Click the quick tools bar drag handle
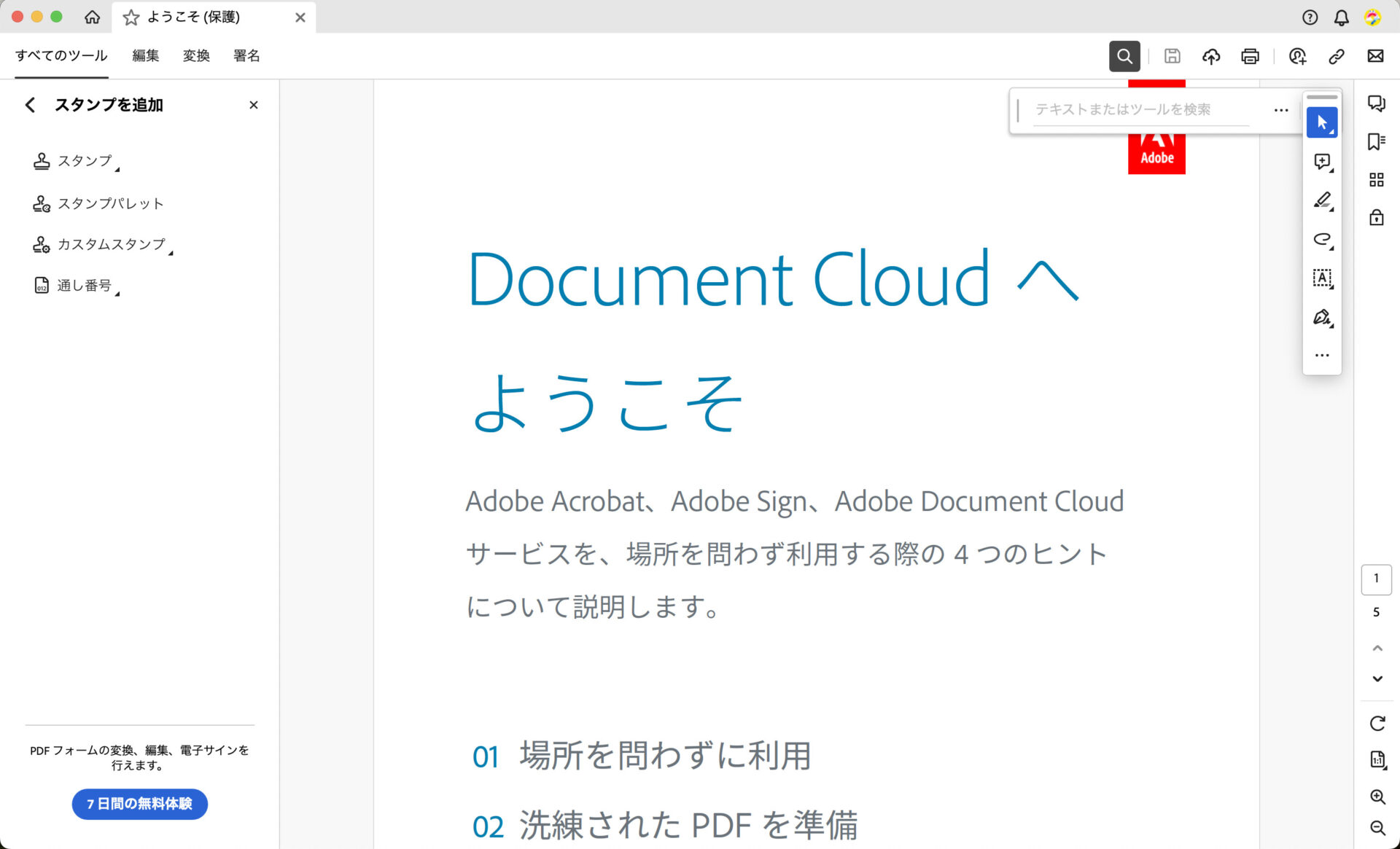Image resolution: width=1400 pixels, height=849 pixels. [1322, 97]
